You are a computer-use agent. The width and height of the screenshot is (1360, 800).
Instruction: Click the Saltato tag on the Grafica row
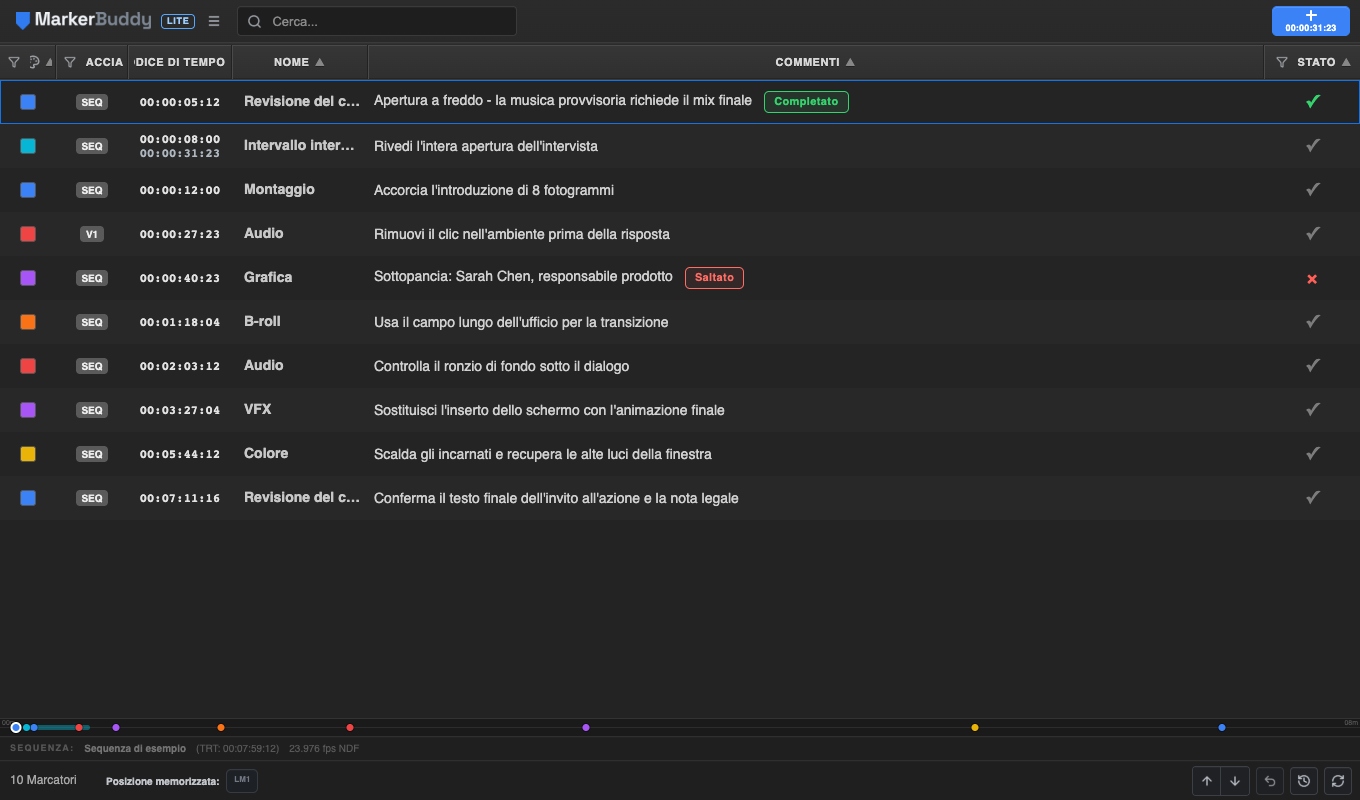714,278
